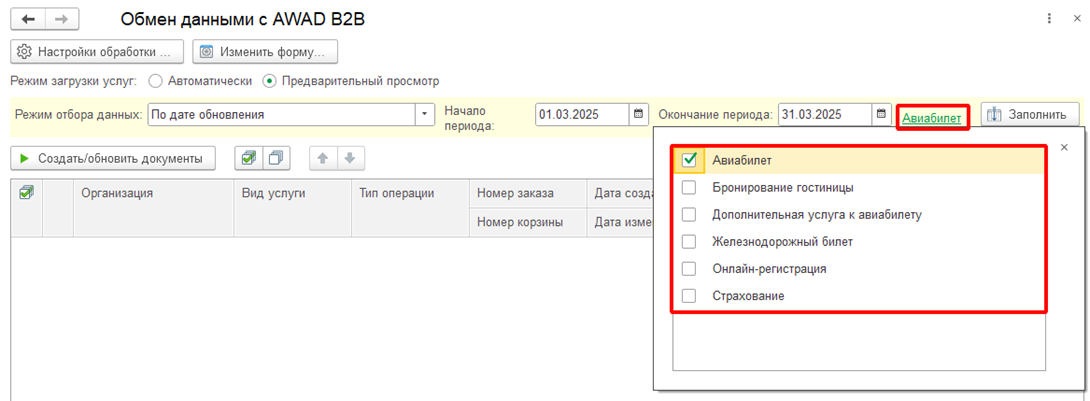Enable the Бронирование гостиницы checkbox
This screenshot has width=1090, height=401.
(x=689, y=187)
